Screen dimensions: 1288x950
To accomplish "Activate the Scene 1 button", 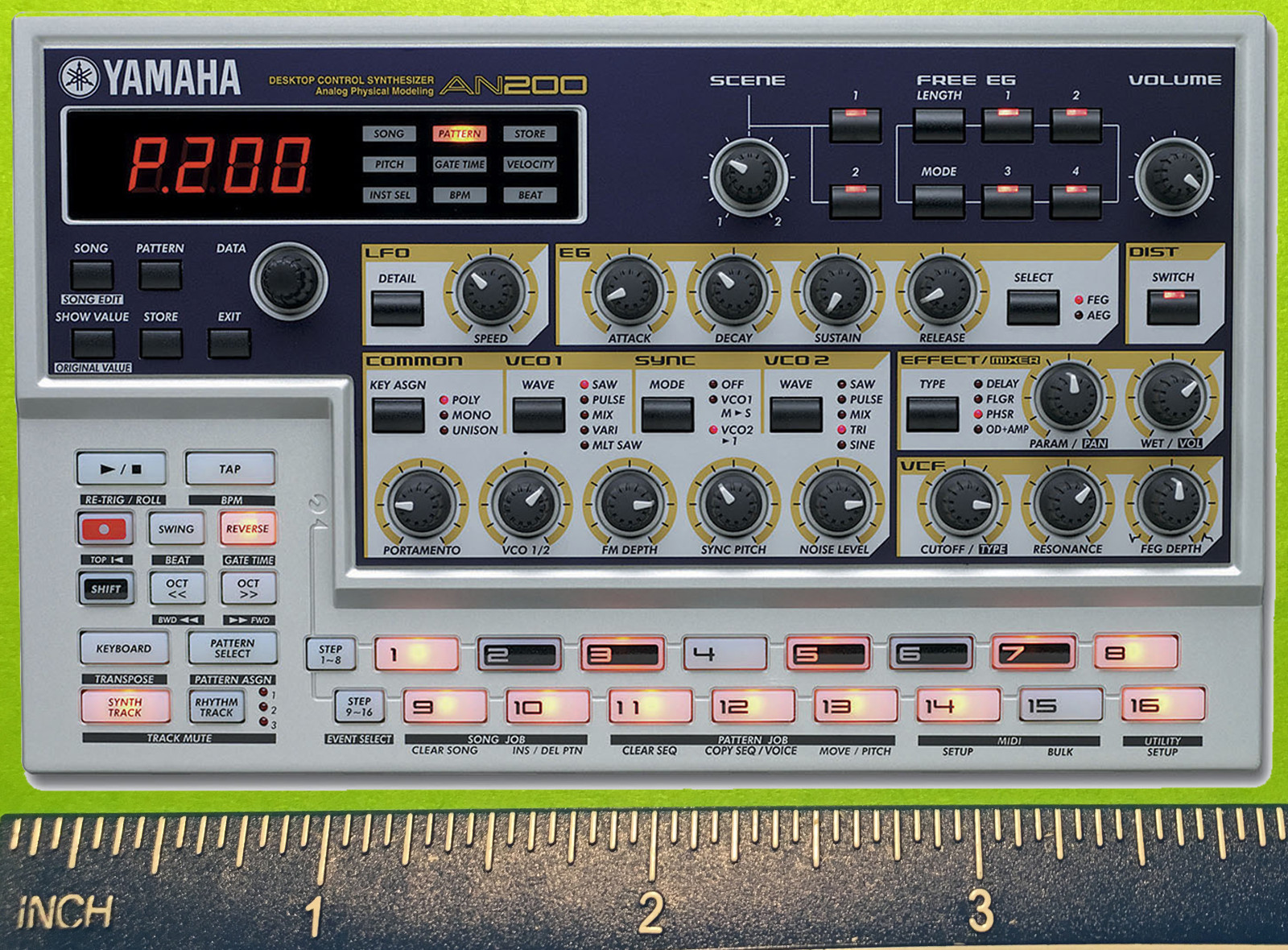I will tap(855, 126).
